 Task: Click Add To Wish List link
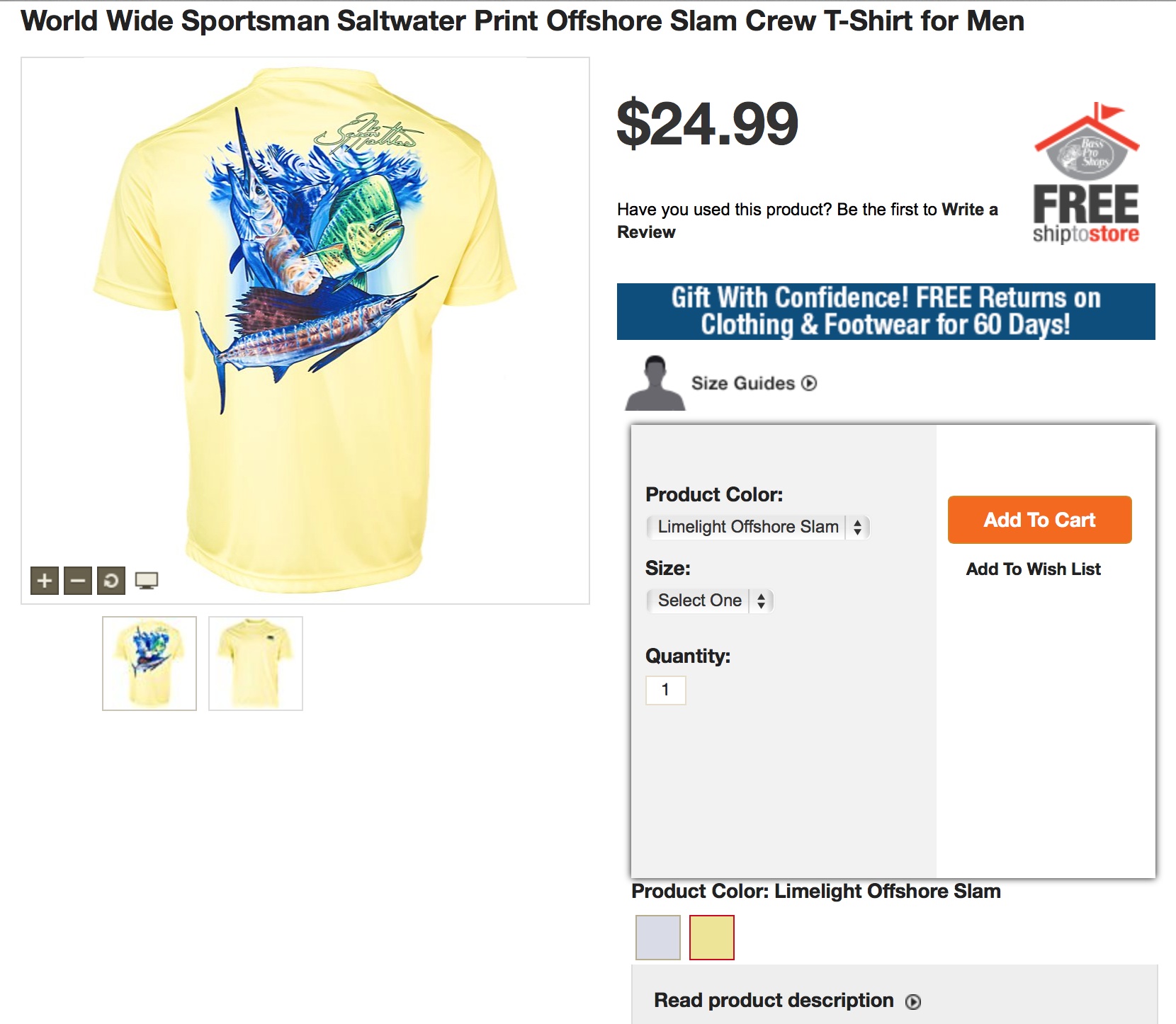(x=1033, y=569)
